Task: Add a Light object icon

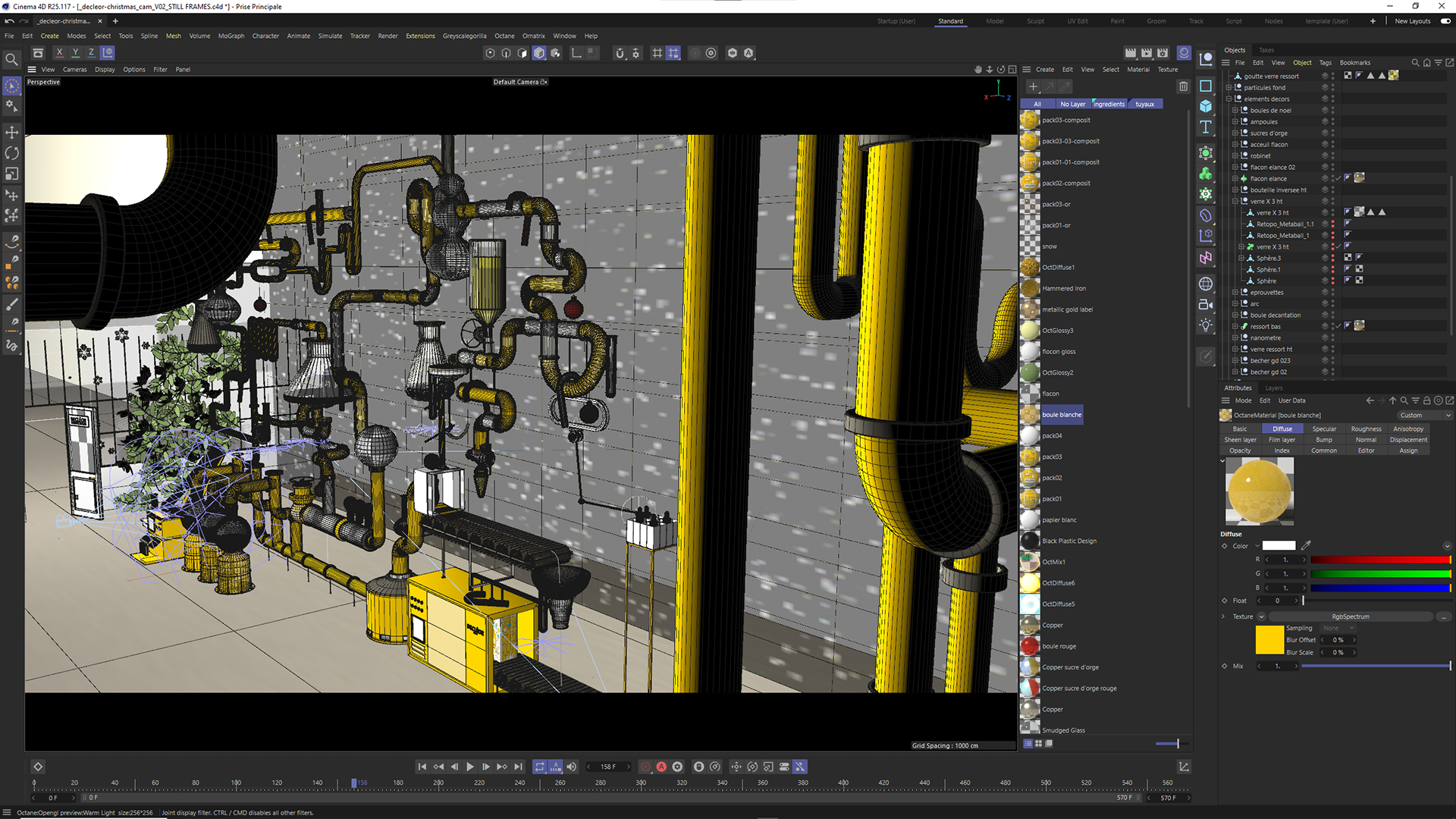Action: (1206, 325)
